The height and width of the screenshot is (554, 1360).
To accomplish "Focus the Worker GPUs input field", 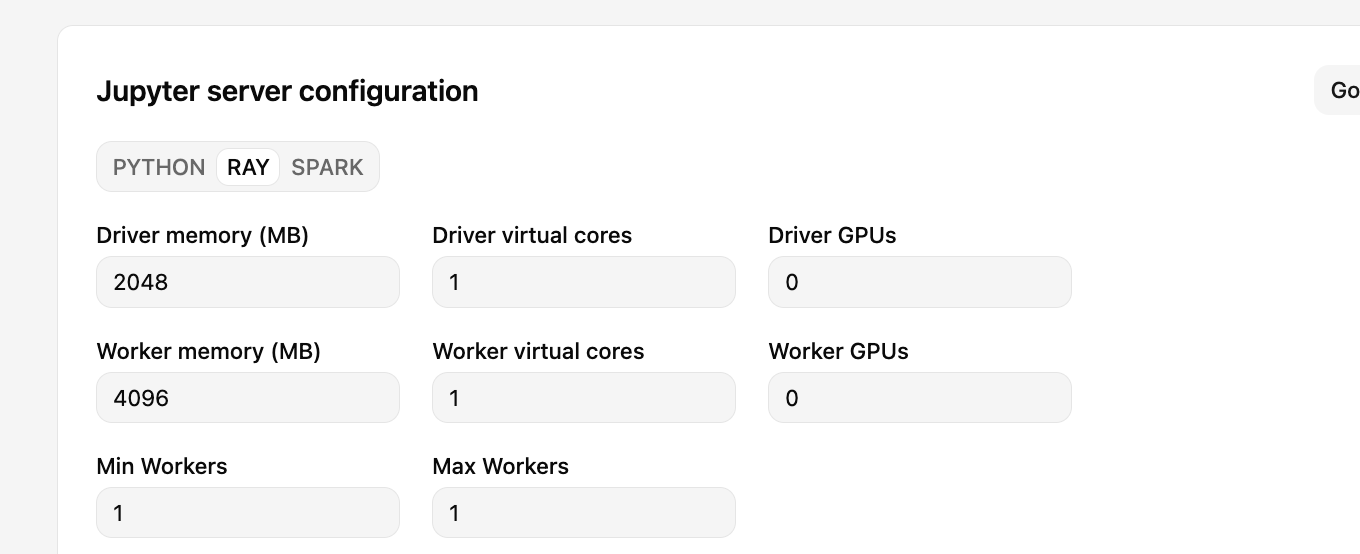I will (920, 398).
